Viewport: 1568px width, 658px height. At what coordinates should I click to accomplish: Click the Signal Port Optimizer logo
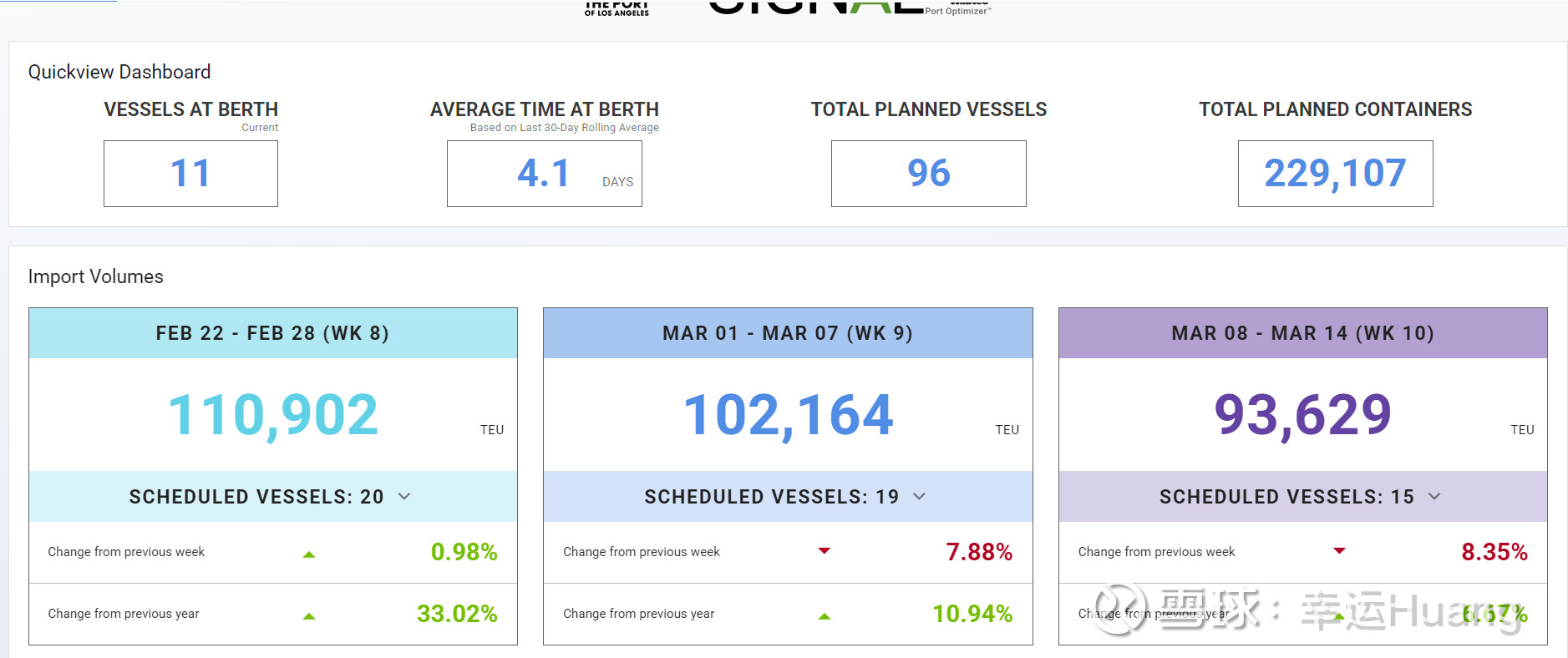coord(848,8)
